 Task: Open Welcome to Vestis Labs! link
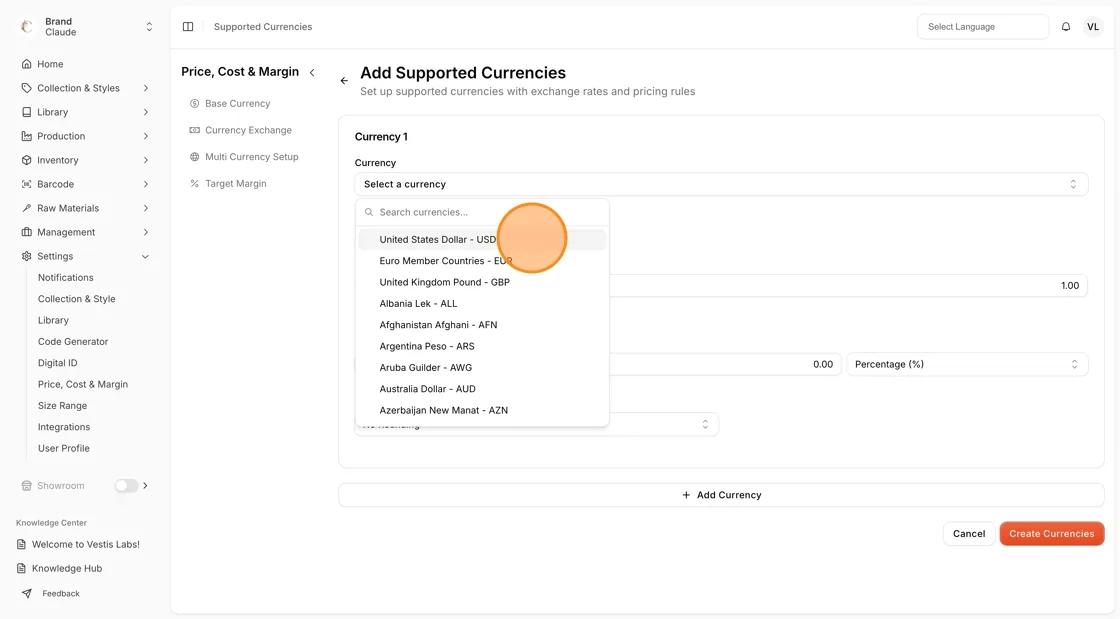coord(86,544)
